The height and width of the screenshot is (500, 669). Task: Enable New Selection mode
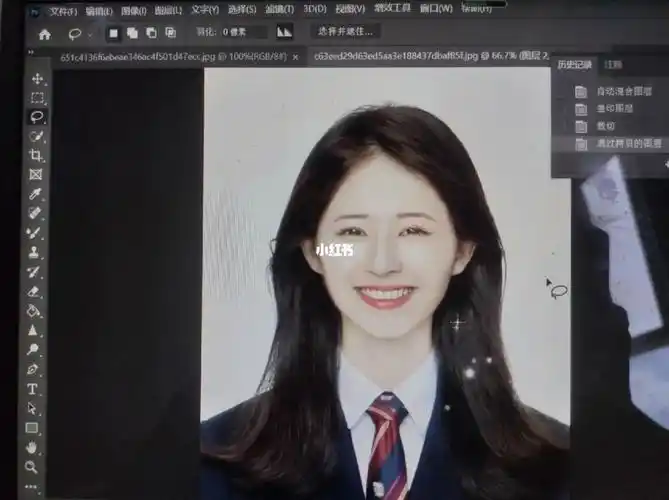(113, 33)
